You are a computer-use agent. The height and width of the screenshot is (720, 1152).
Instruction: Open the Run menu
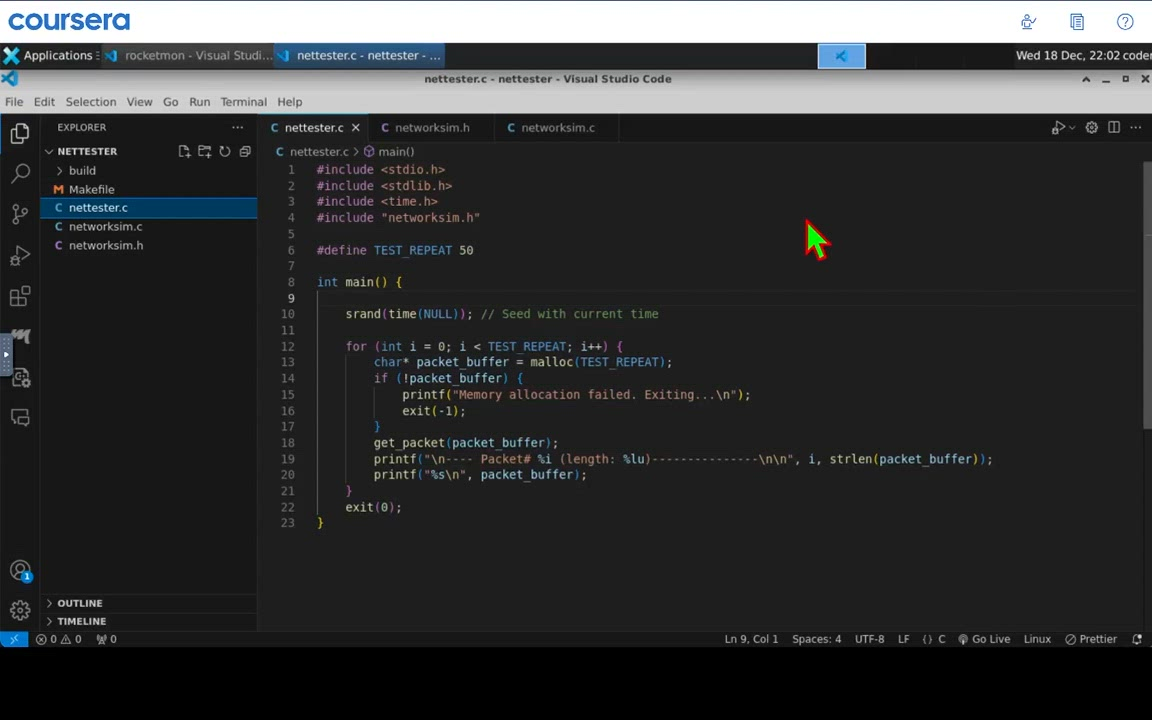[x=199, y=102]
